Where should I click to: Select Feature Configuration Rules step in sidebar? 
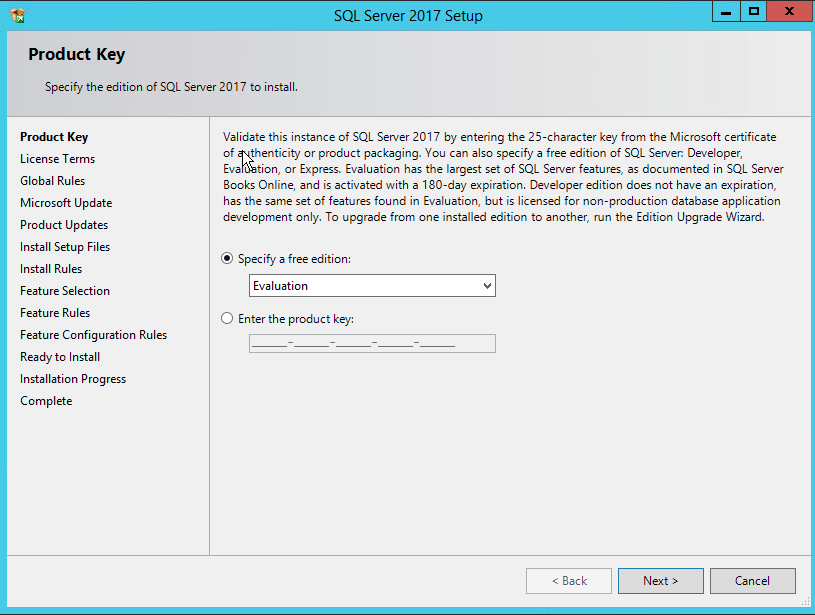93,335
